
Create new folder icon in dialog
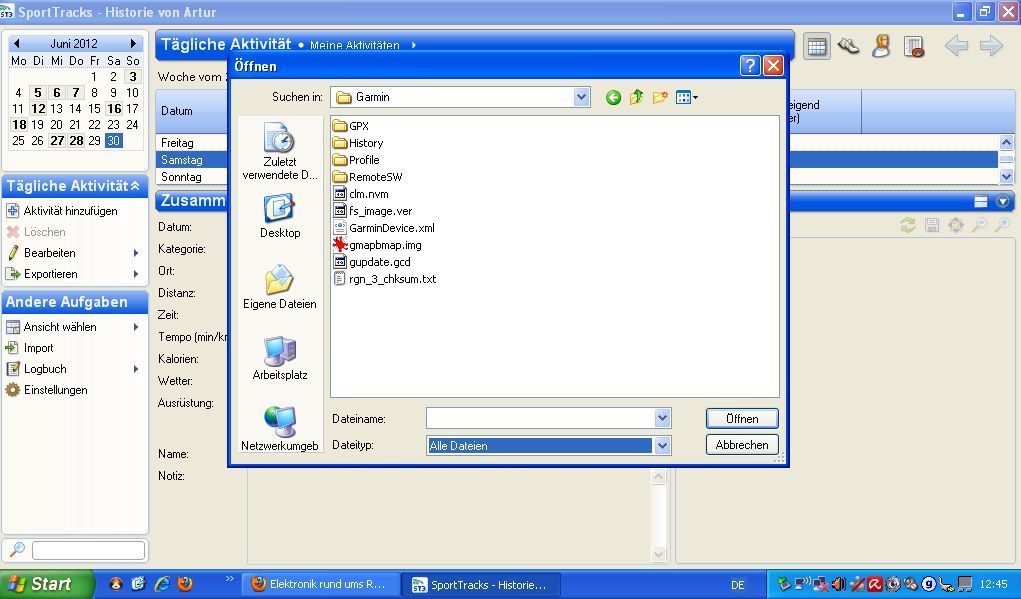click(660, 97)
